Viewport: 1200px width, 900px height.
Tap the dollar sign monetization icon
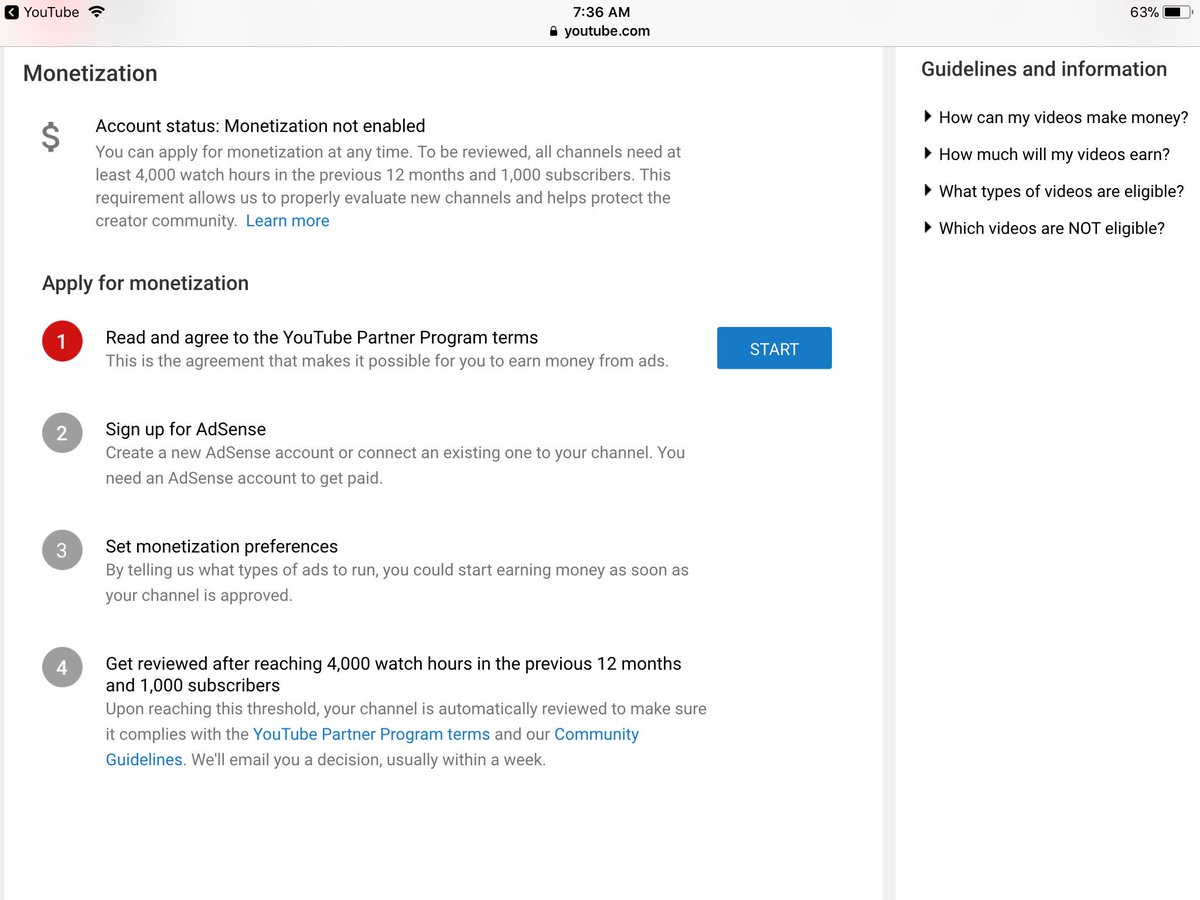[50, 137]
